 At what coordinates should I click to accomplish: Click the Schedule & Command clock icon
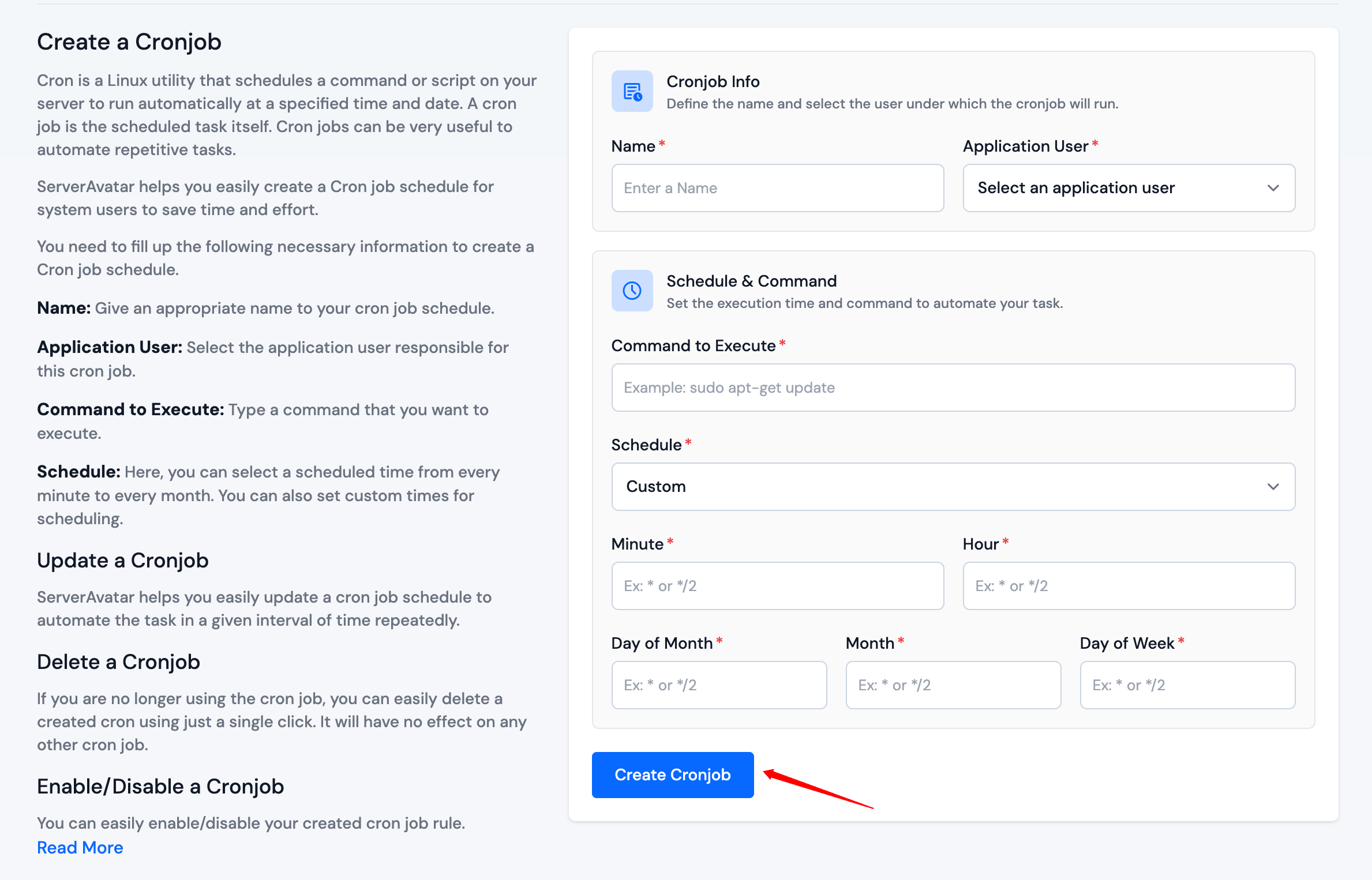(632, 291)
